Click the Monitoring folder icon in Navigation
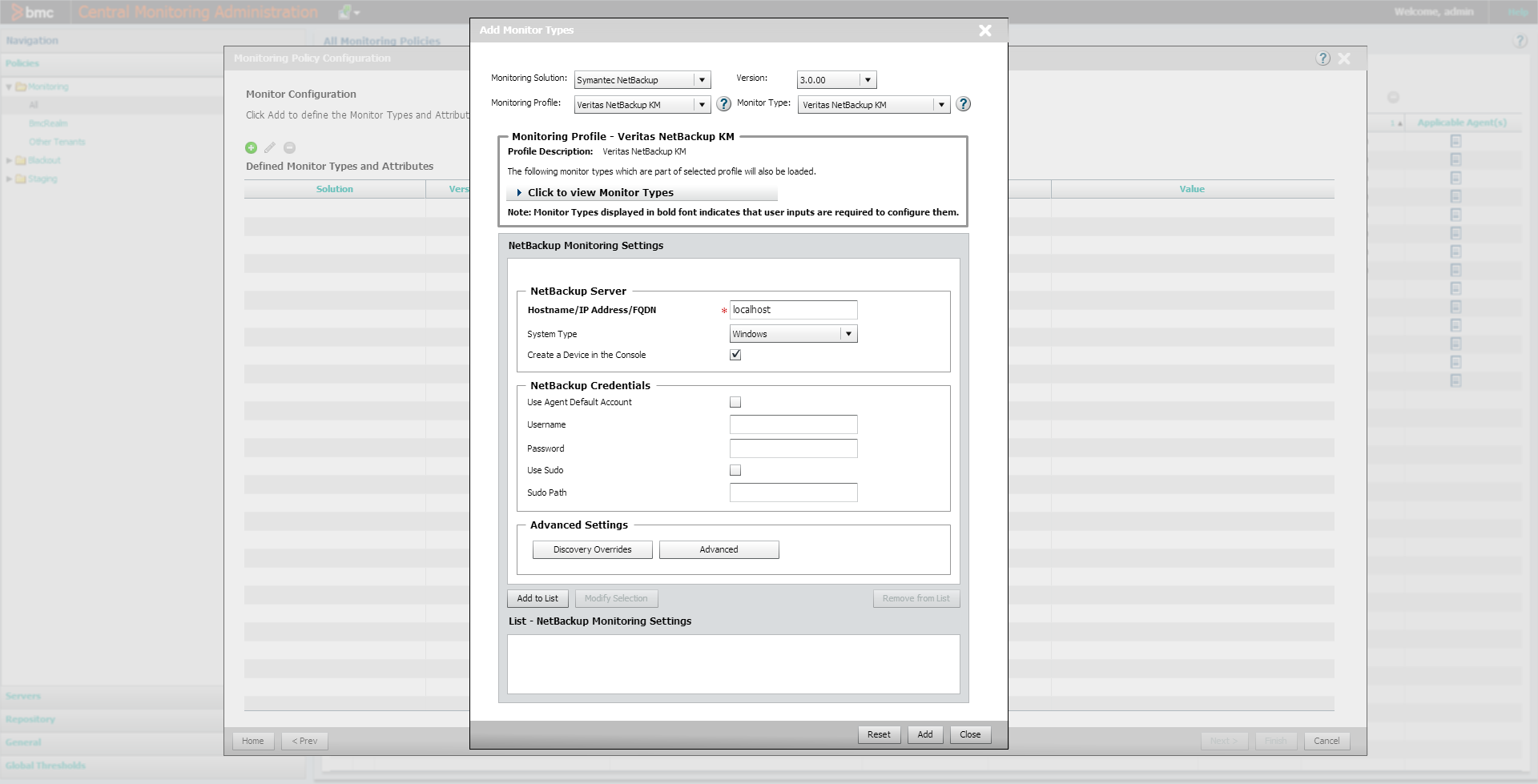The height and width of the screenshot is (784, 1538). click(x=21, y=86)
